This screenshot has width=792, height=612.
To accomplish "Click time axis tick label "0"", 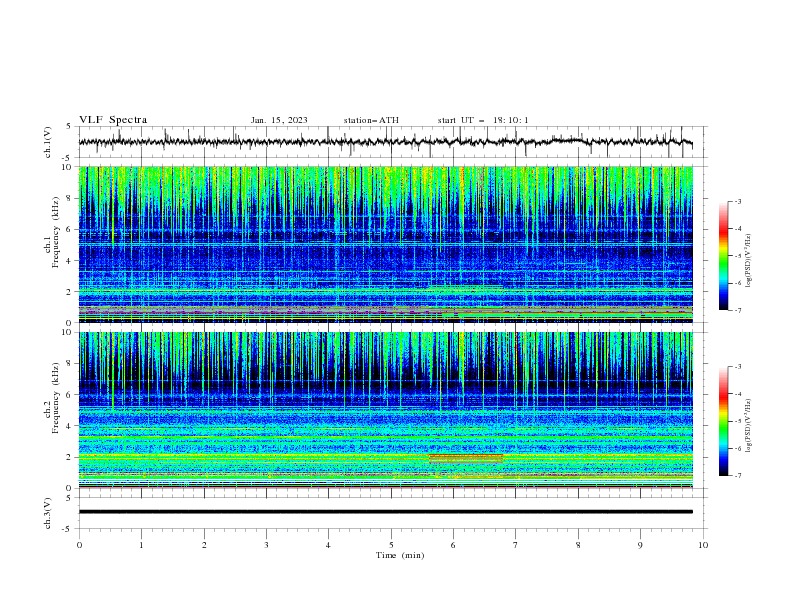I will (79, 545).
